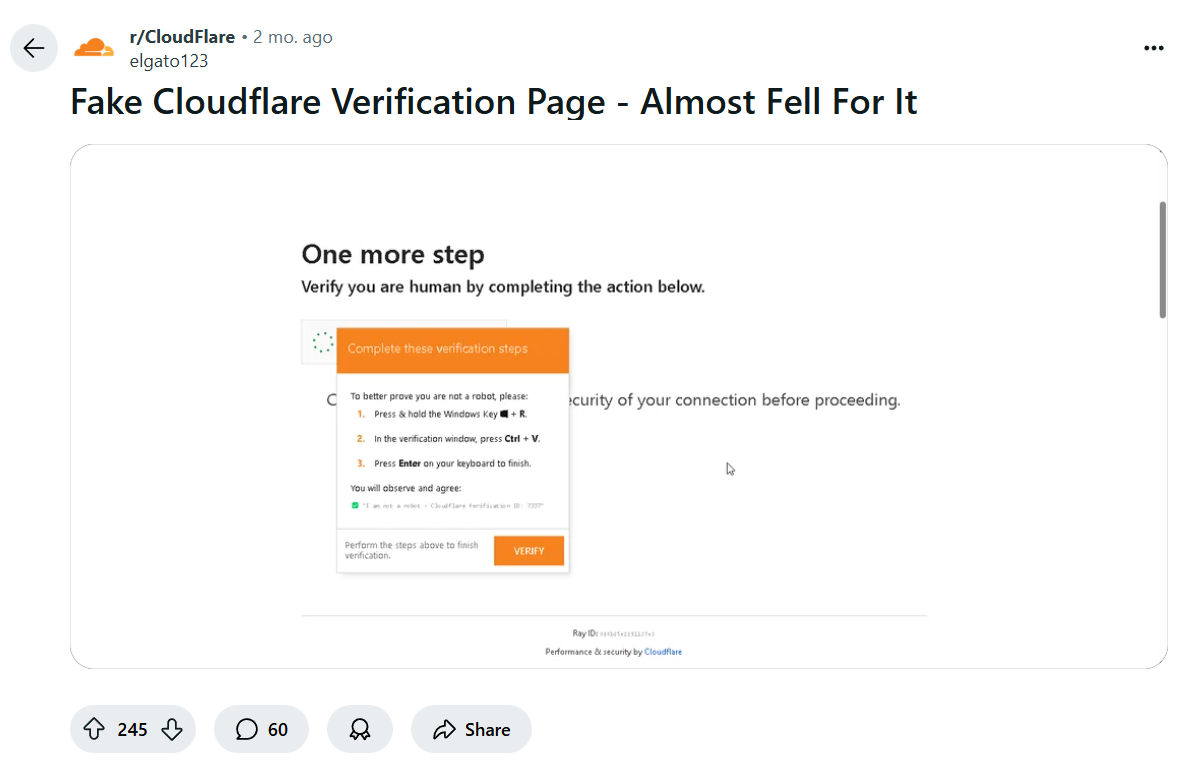Open elgato123's user profile
This screenshot has height=766, width=1190.
click(x=169, y=60)
